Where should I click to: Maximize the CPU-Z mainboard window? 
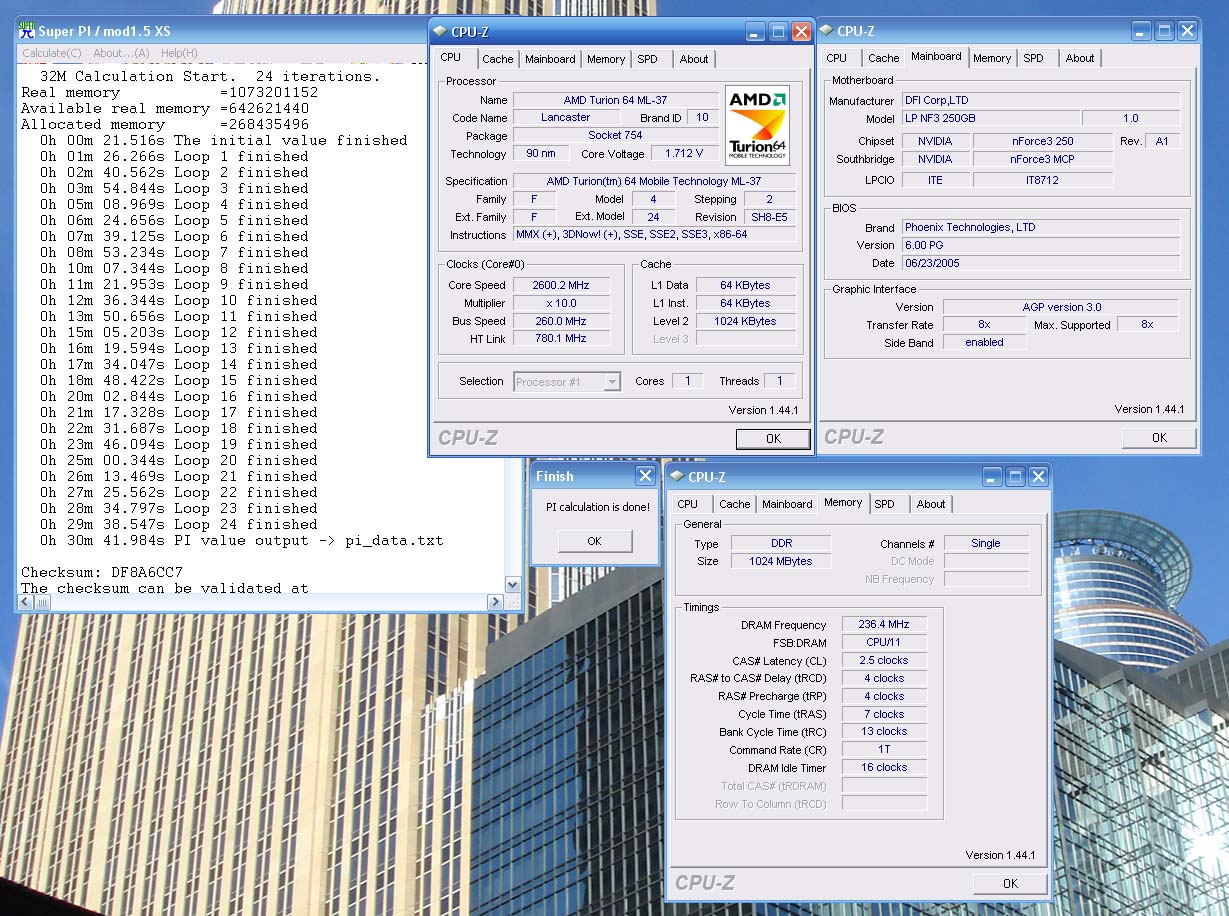click(1164, 31)
